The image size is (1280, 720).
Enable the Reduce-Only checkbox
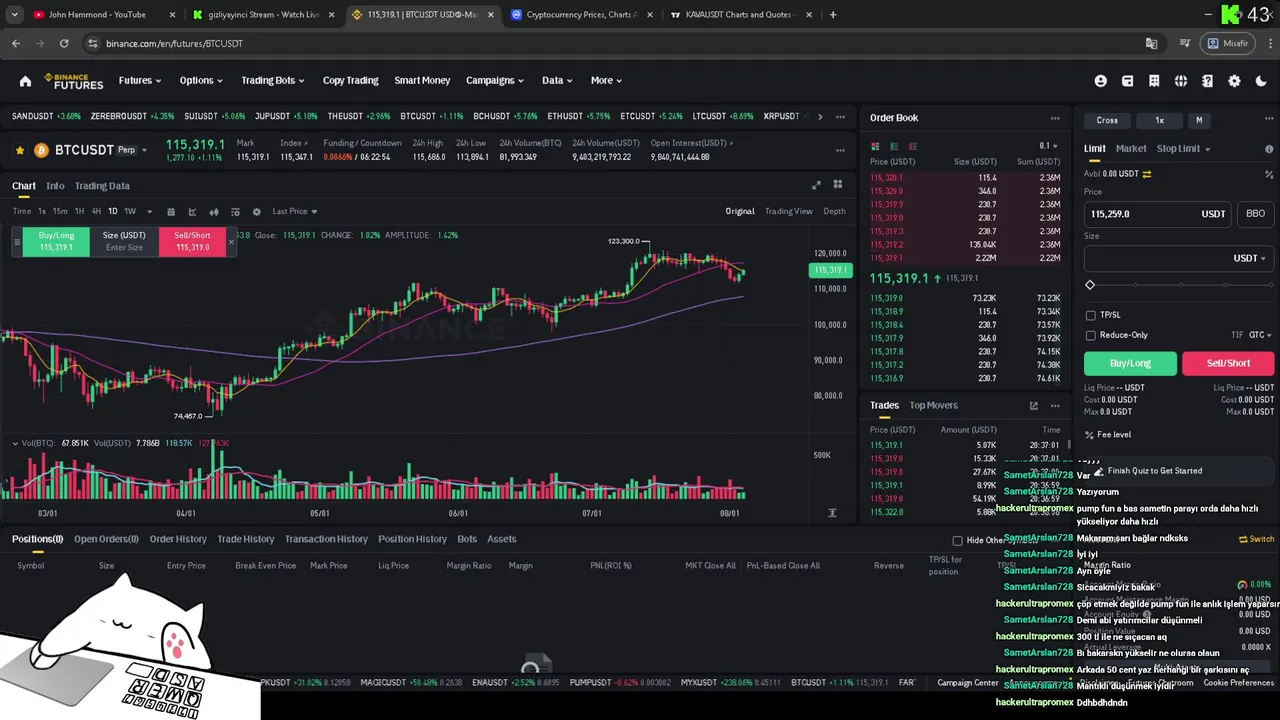[x=1091, y=335]
